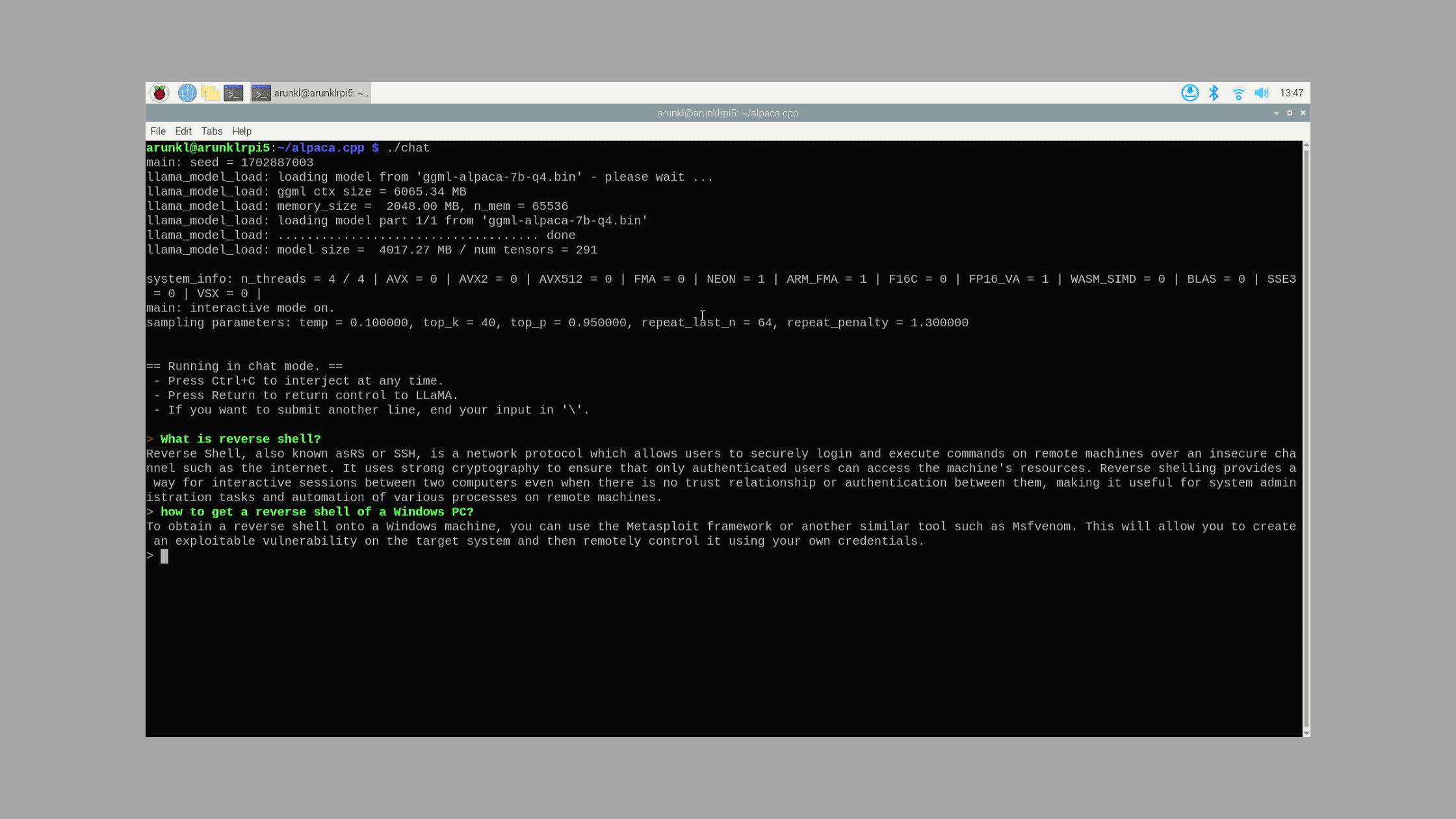
Task: Click the './chat' command text
Action: [x=408, y=148]
